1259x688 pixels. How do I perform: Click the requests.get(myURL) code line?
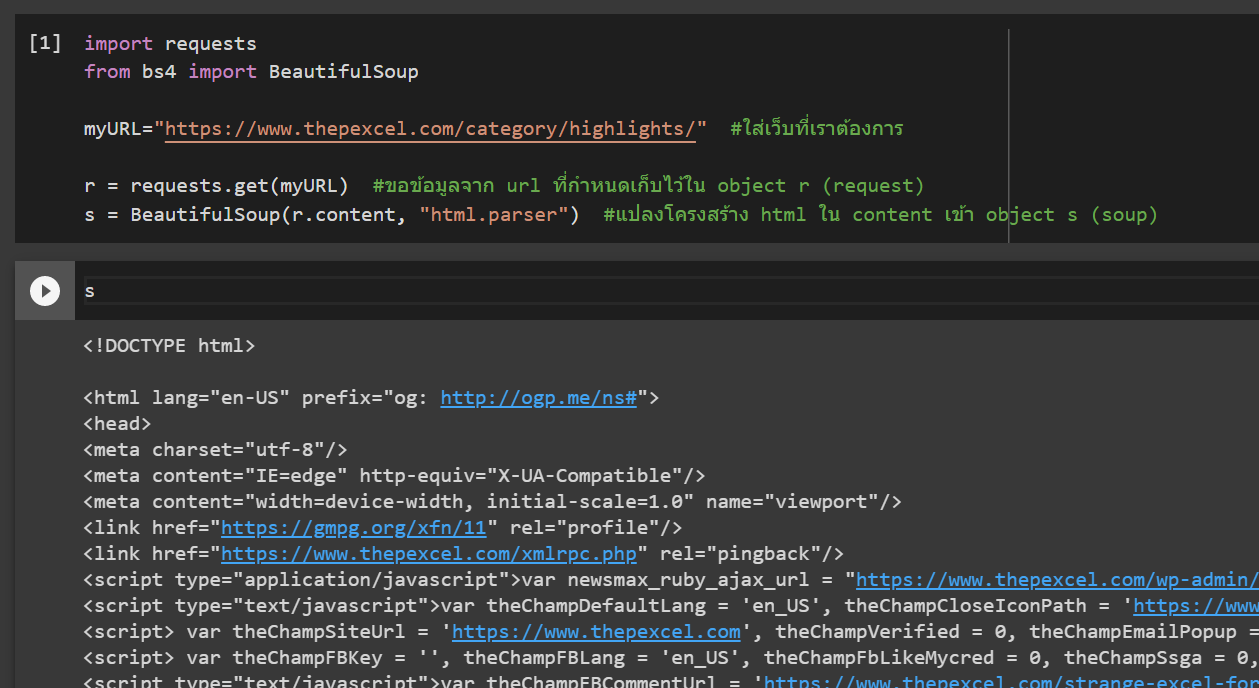(216, 186)
